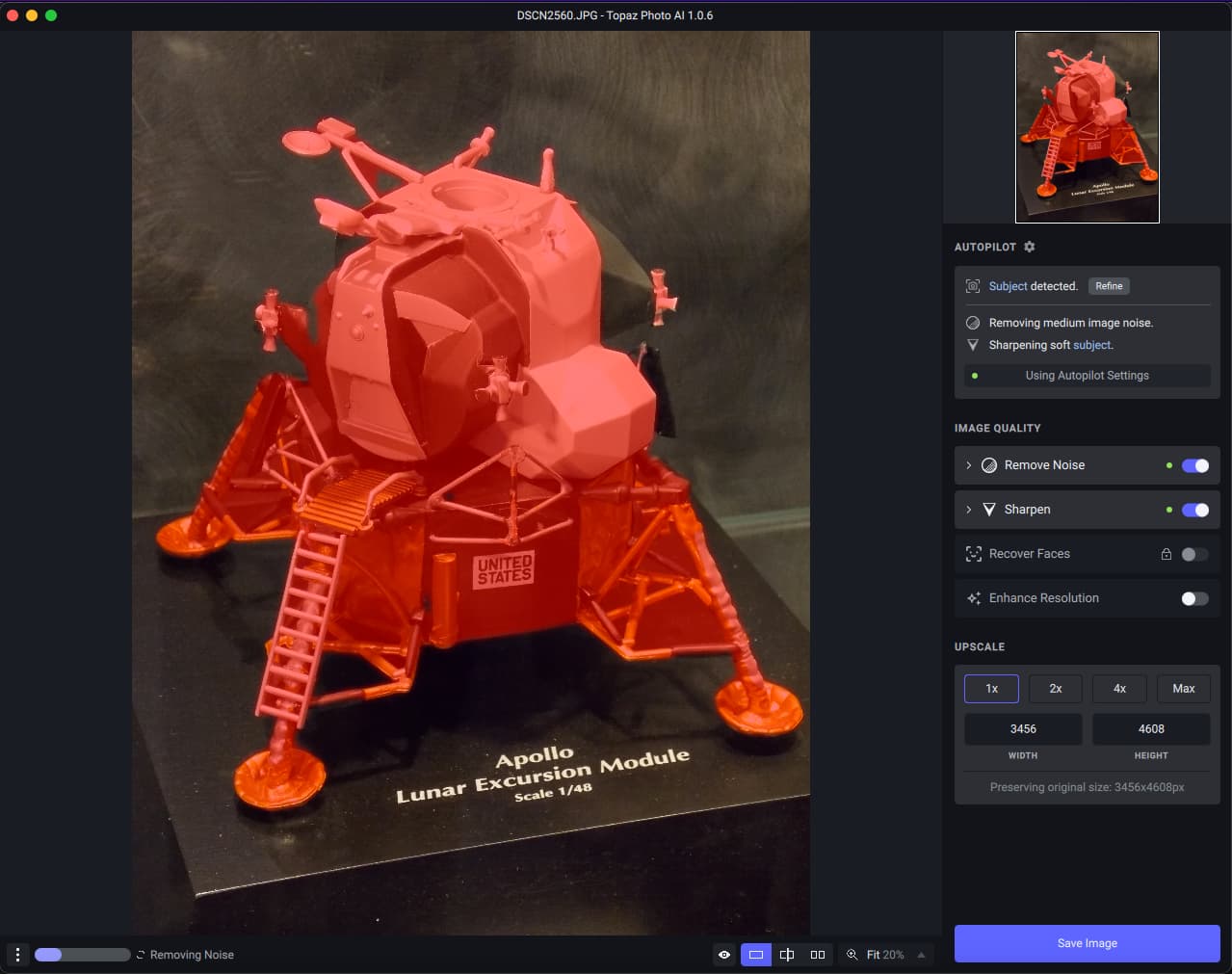Open Autopilot settings gear icon

[1029, 247]
